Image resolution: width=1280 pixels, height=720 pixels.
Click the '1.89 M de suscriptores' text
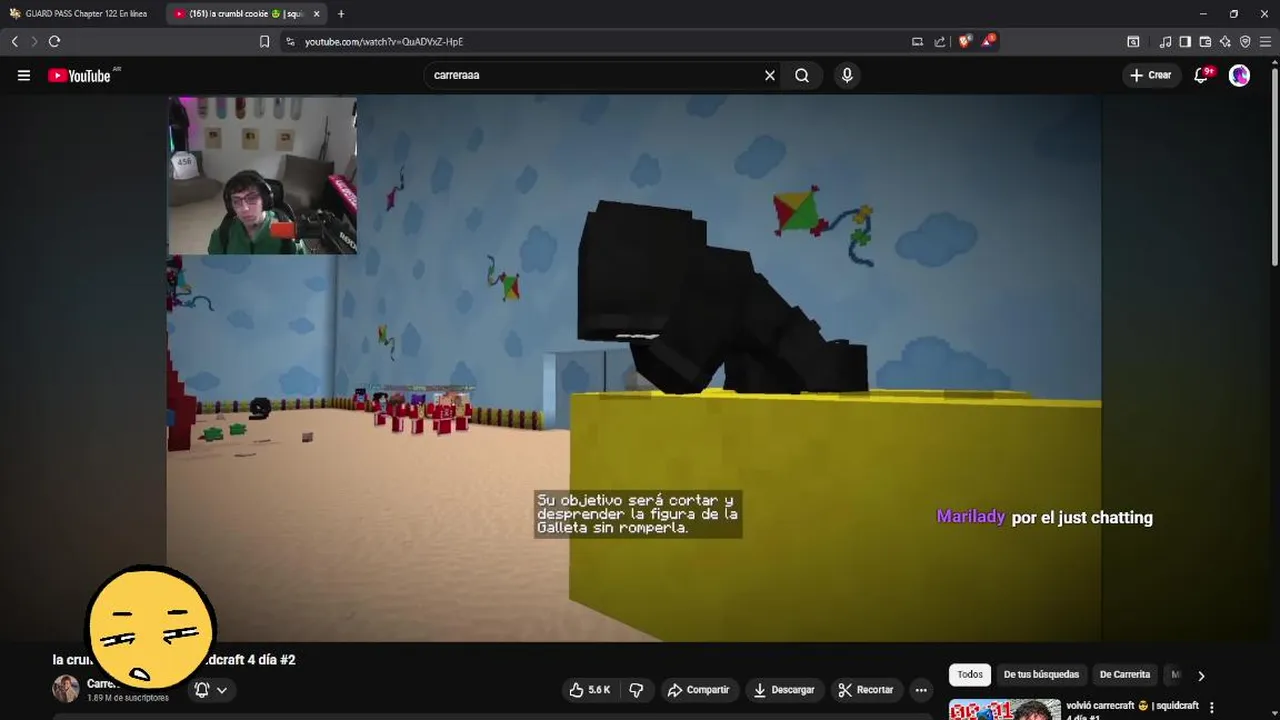(x=128, y=698)
